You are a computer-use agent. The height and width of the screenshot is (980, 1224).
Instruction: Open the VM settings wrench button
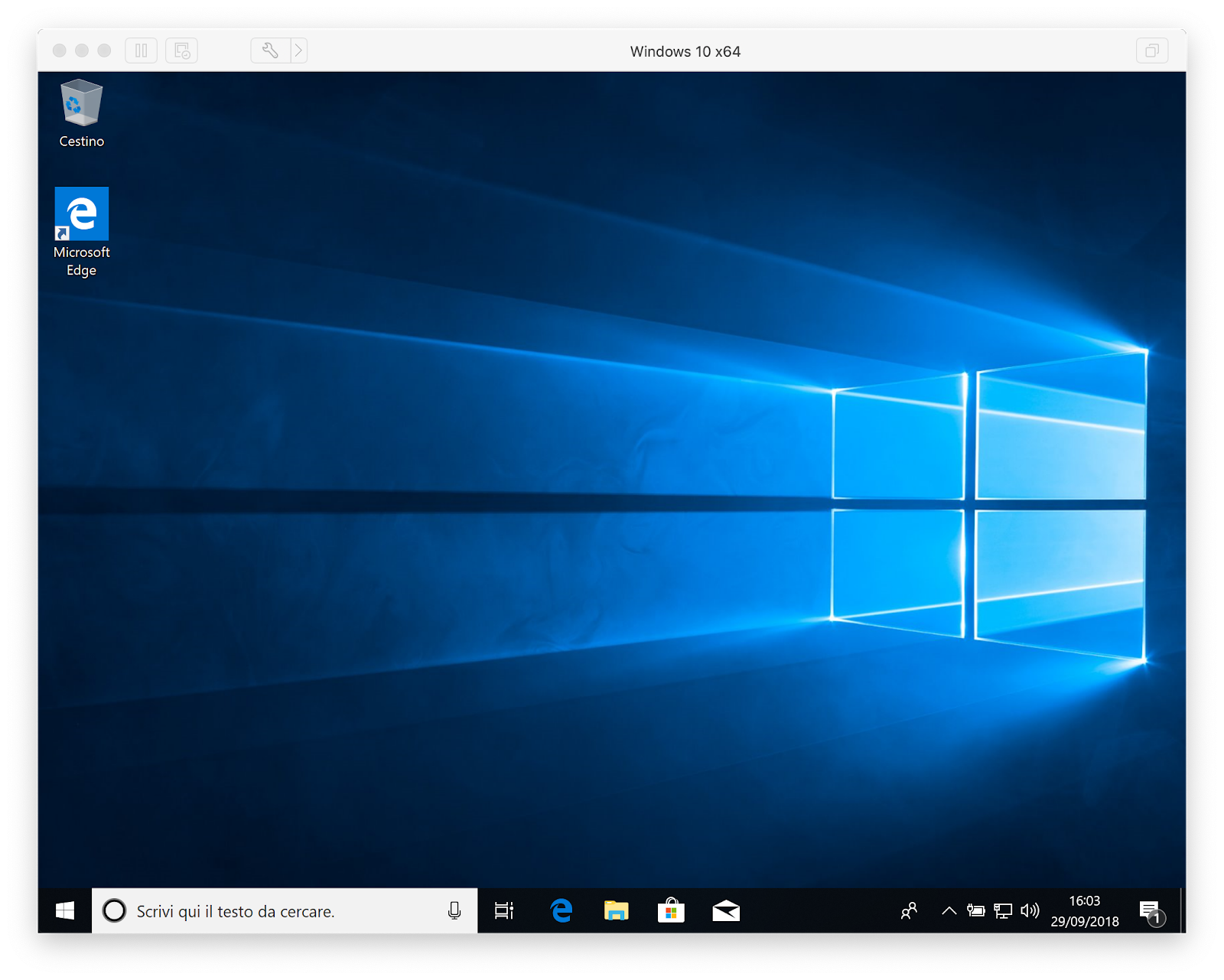(270, 50)
